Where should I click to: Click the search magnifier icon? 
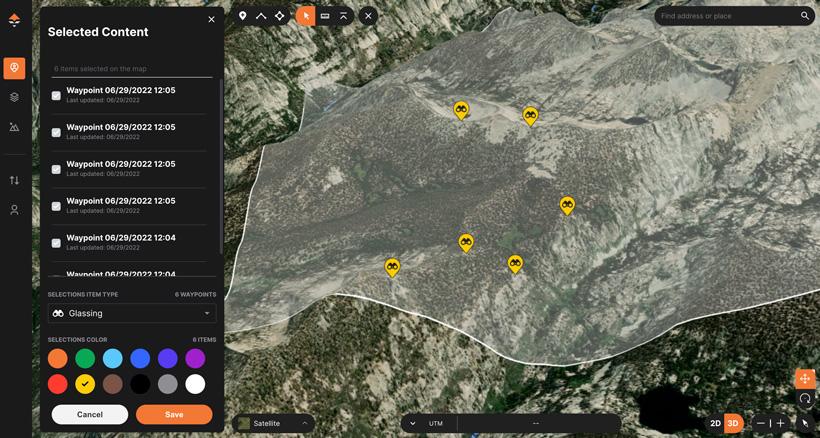pyautogui.click(x=805, y=16)
